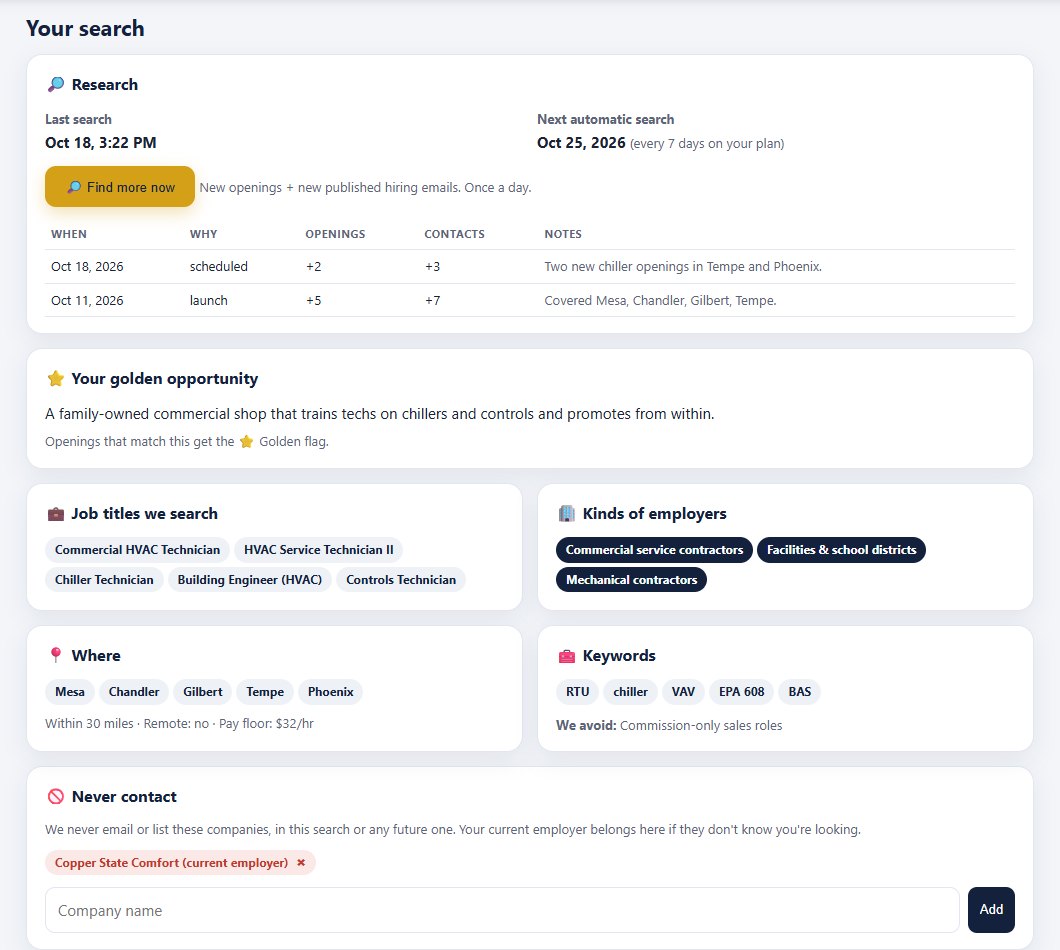
Task: Click the golden opportunity description sentence
Action: [x=380, y=414]
